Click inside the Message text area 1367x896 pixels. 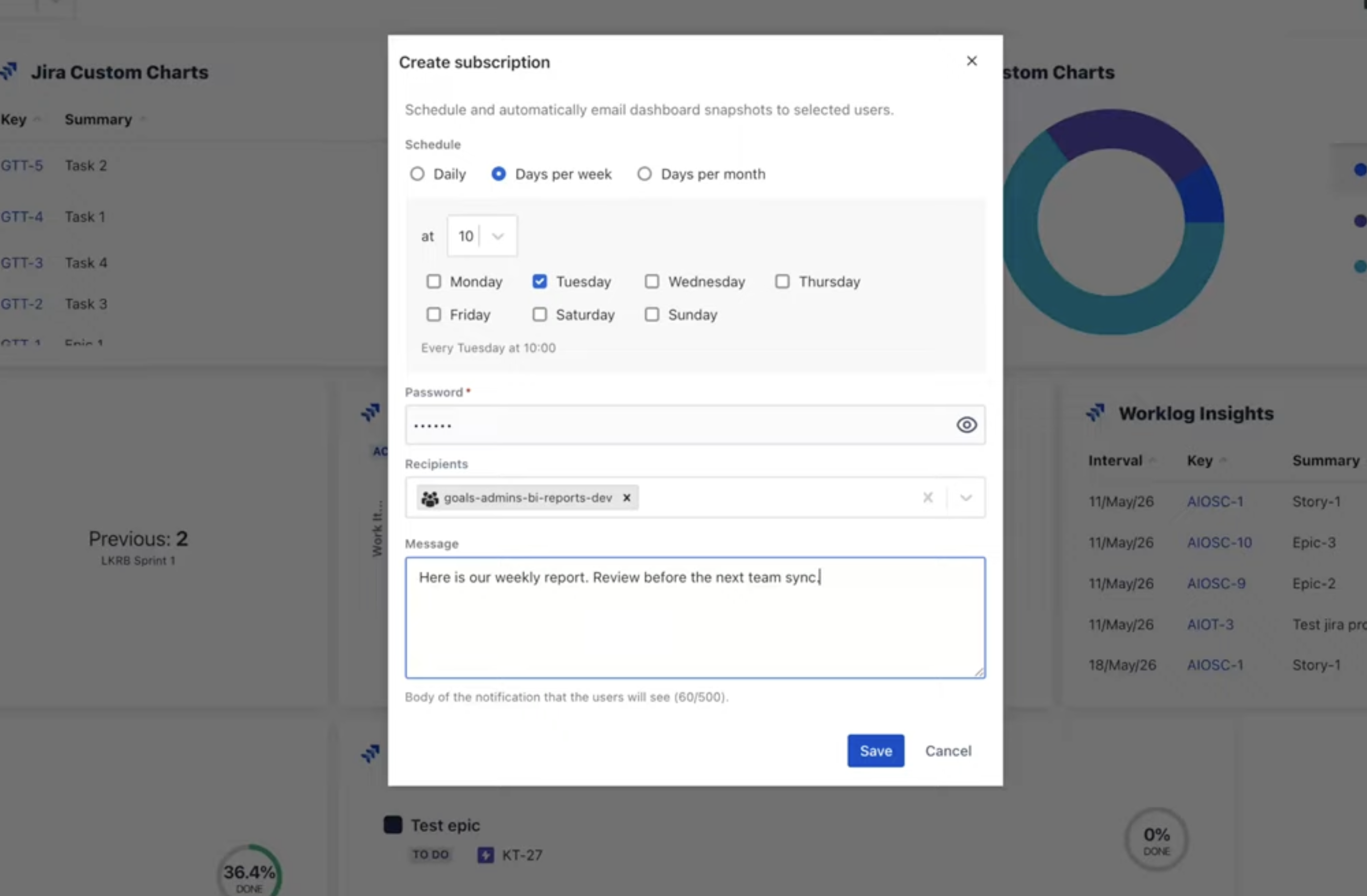click(695, 618)
